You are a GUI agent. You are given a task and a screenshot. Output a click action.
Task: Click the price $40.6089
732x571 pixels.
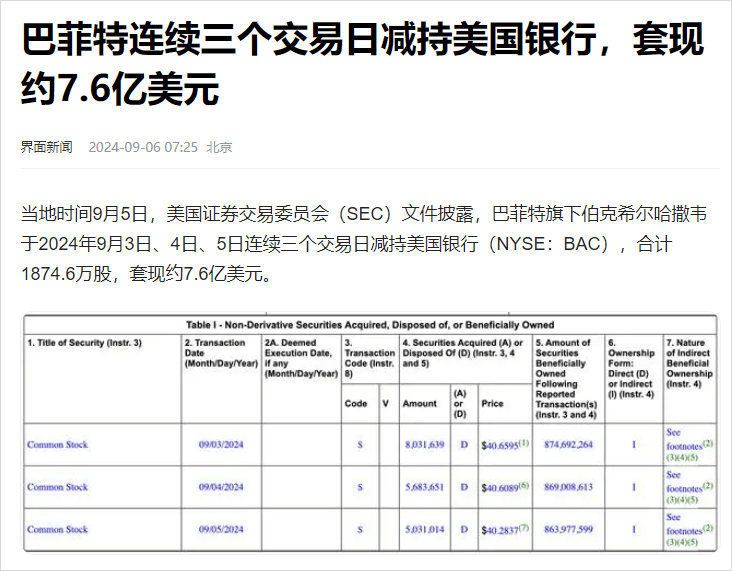(x=500, y=488)
